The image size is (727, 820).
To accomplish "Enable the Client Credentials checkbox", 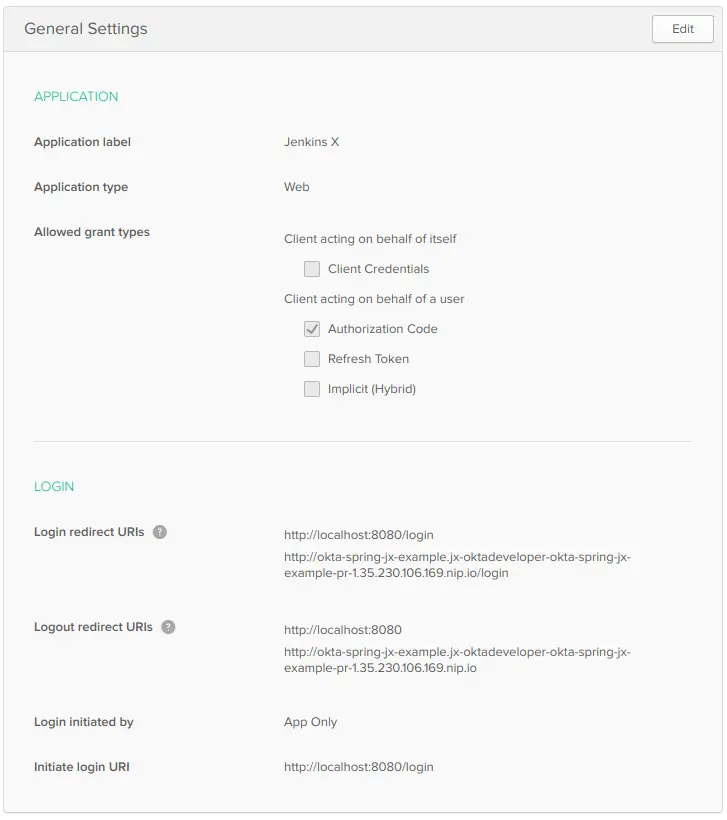I will pyautogui.click(x=312, y=269).
